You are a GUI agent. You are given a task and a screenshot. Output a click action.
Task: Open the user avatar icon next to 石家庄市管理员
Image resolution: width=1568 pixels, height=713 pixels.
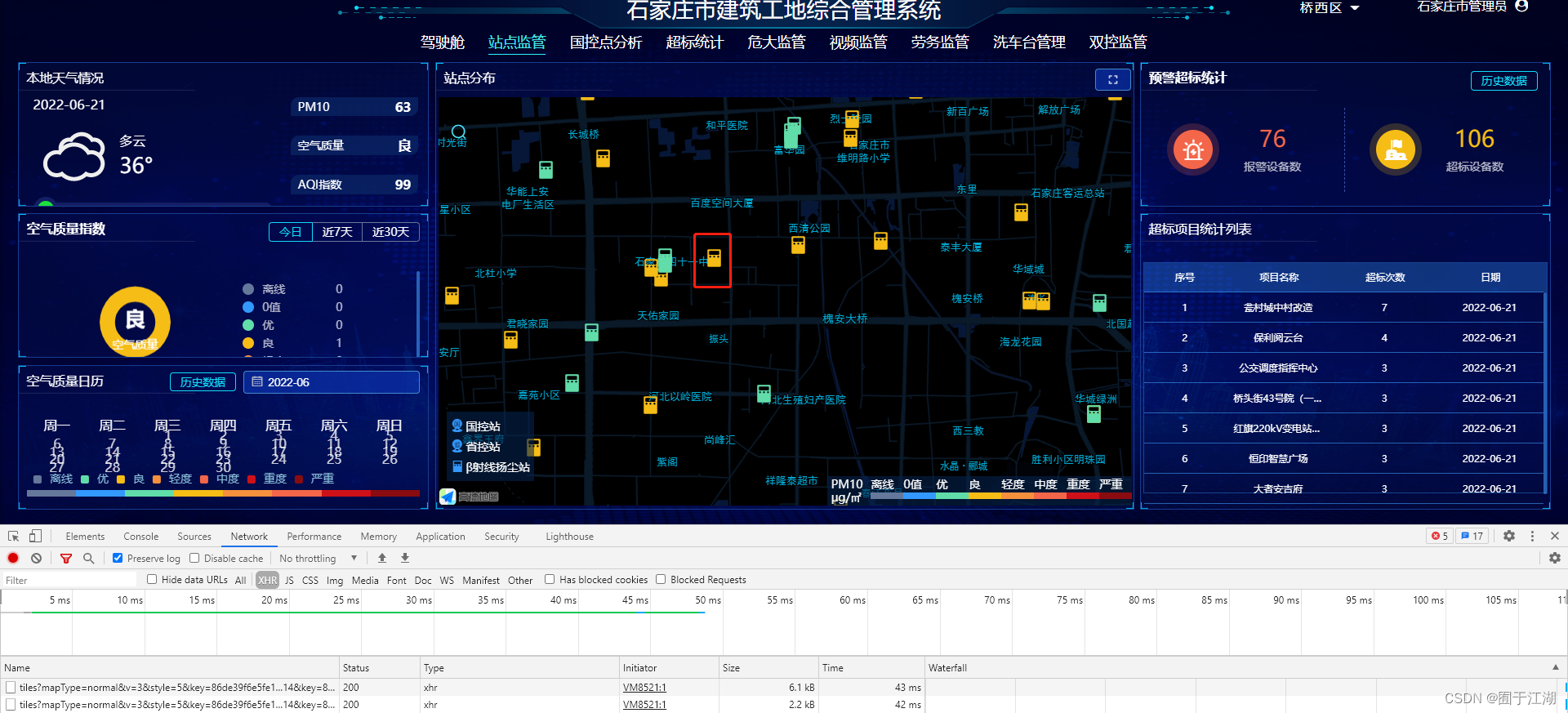tap(1521, 6)
